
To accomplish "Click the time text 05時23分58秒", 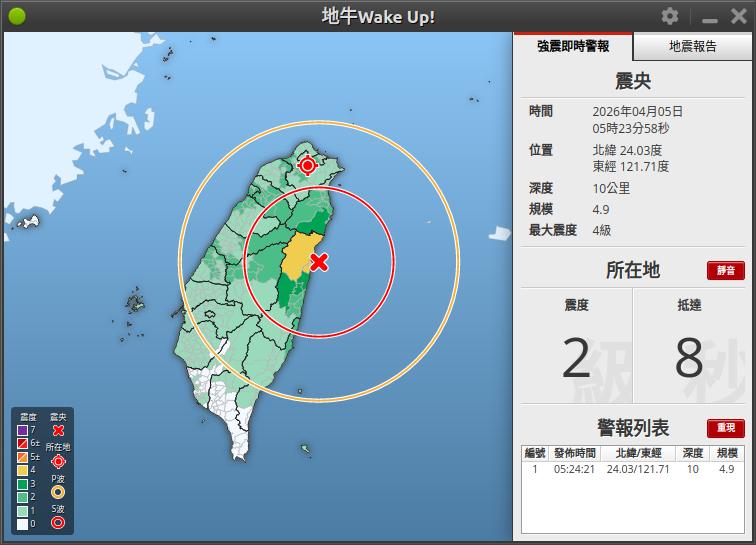I will [631, 128].
